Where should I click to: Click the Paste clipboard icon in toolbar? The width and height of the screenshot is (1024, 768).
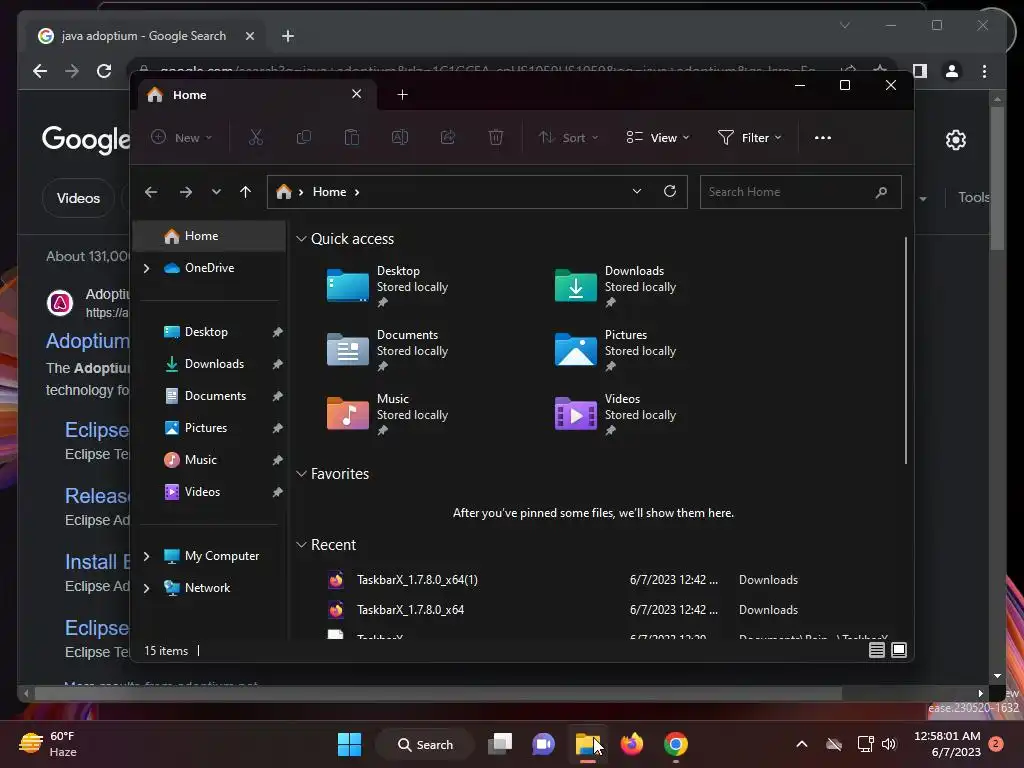351,137
